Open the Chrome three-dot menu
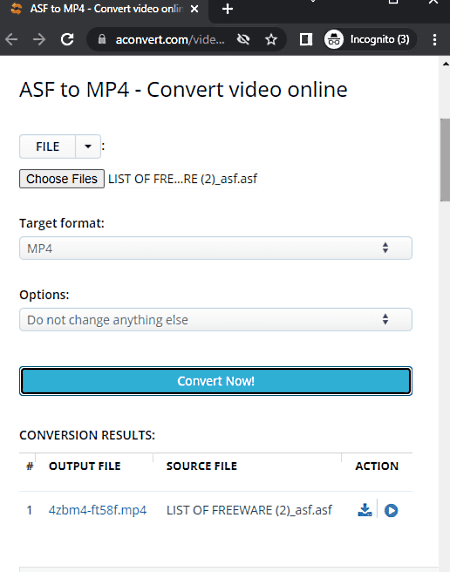This screenshot has width=450, height=572. [x=434, y=39]
